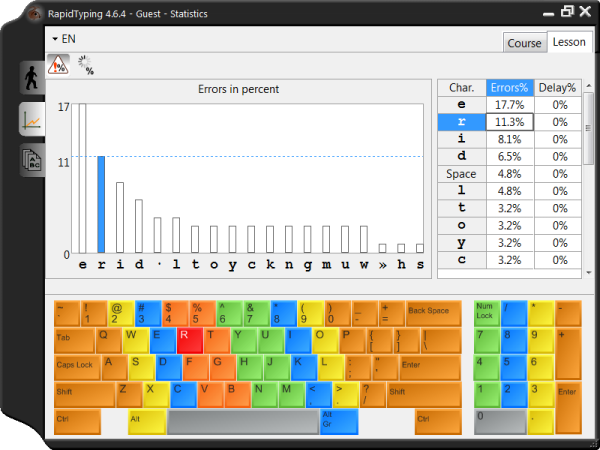Click the Num Lock key
600x450 pixels.
pos(487,313)
